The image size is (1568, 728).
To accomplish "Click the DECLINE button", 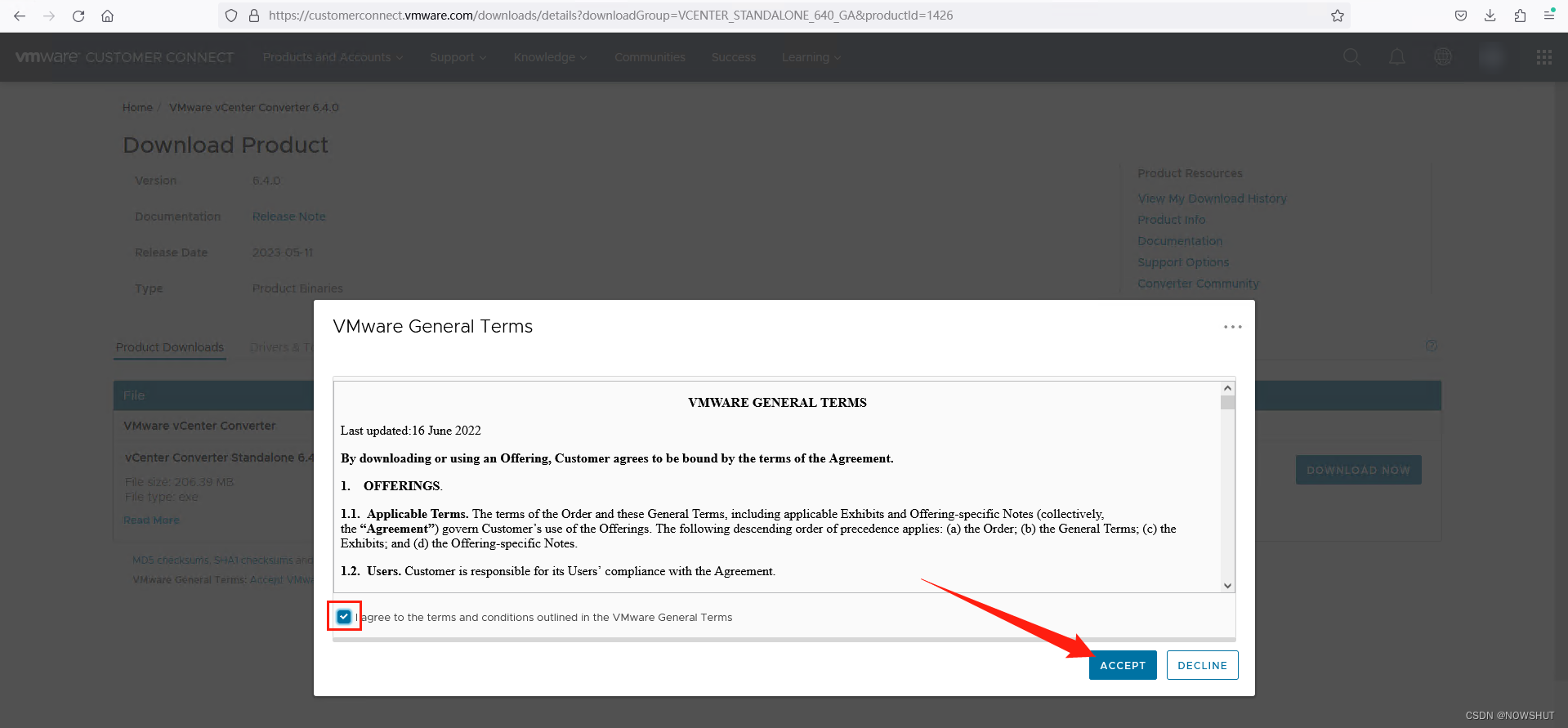I will (x=1202, y=665).
